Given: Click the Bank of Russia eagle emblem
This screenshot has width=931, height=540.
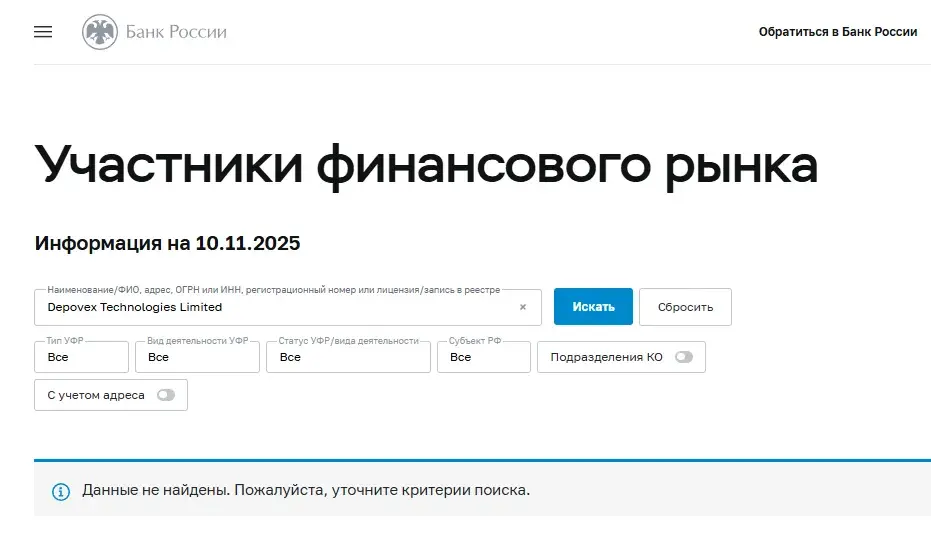Looking at the screenshot, I should pyautogui.click(x=100, y=32).
